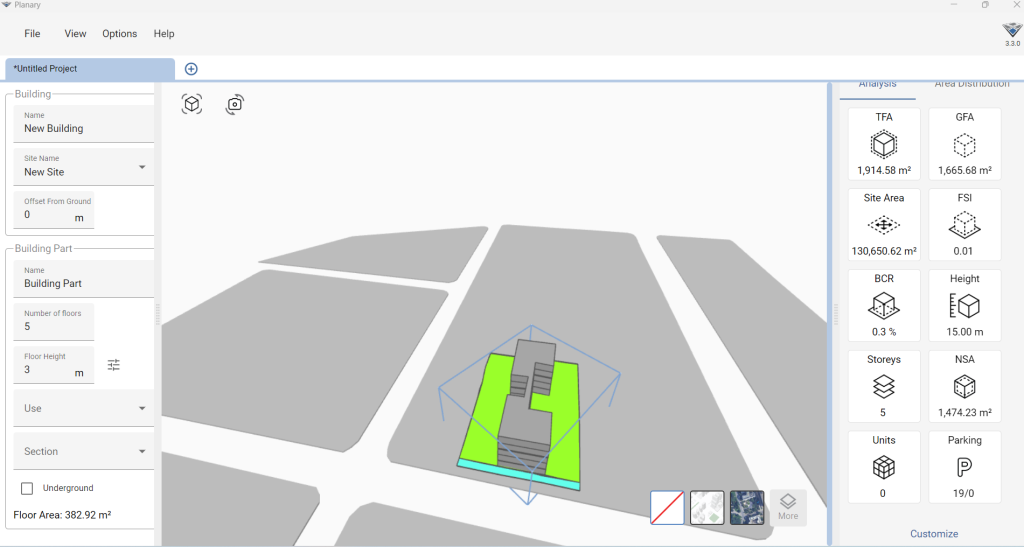This screenshot has width=1024, height=547.
Task: Click the camera rotate view icon
Action: (234, 104)
